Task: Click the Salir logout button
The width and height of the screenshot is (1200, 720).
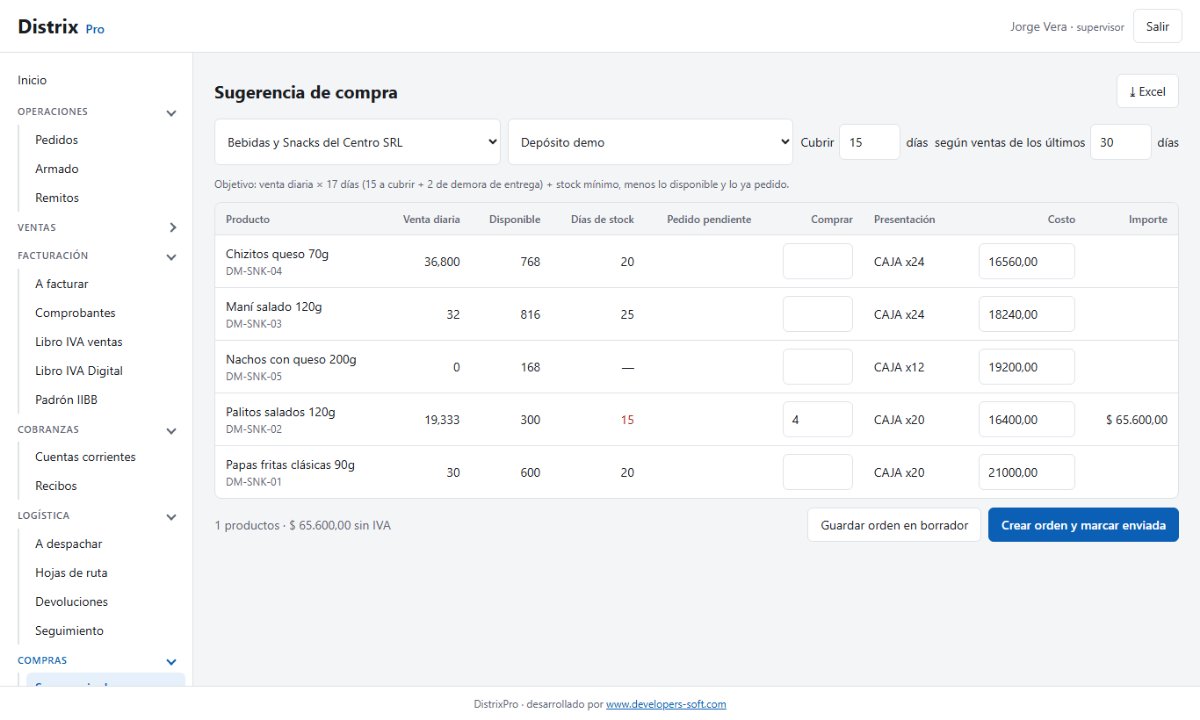Action: pos(1157,27)
